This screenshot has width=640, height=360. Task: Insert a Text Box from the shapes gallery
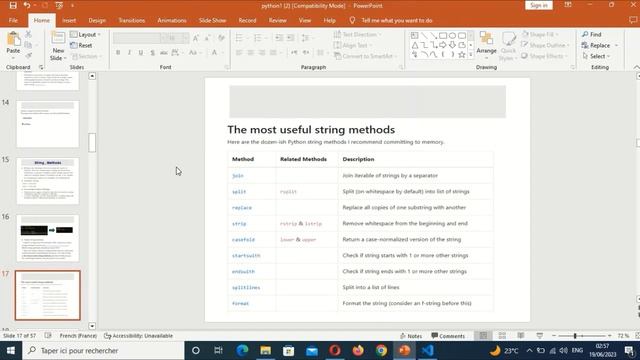point(415,36)
